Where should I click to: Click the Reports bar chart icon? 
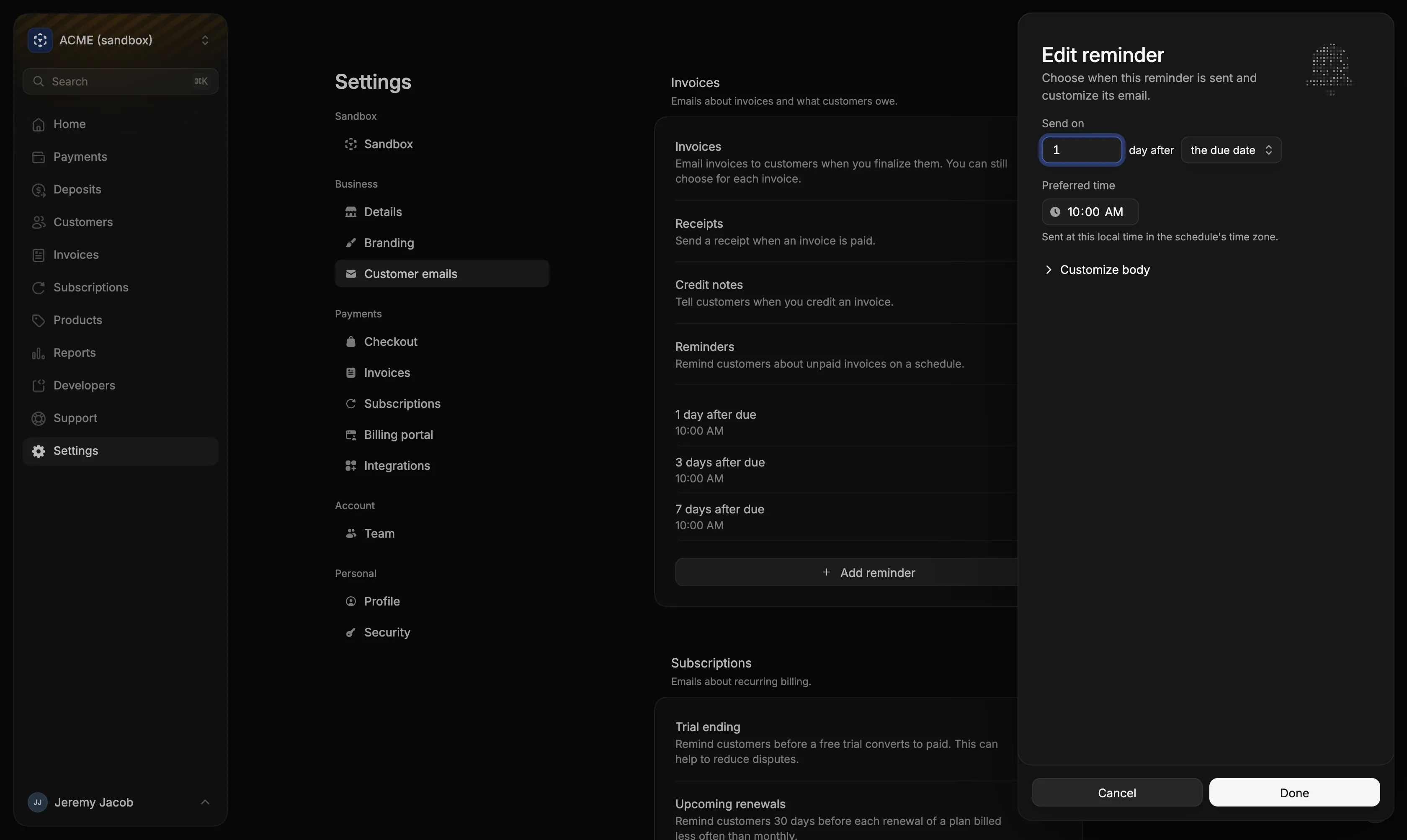point(38,353)
